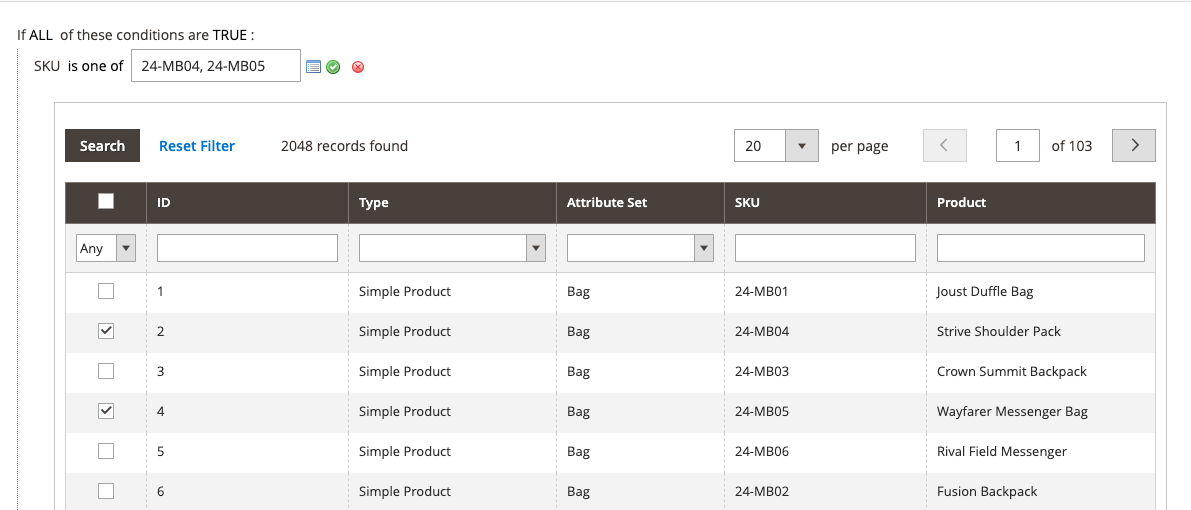Toggle the select-all header checkbox
This screenshot has width=1191, height=510.
106,201
